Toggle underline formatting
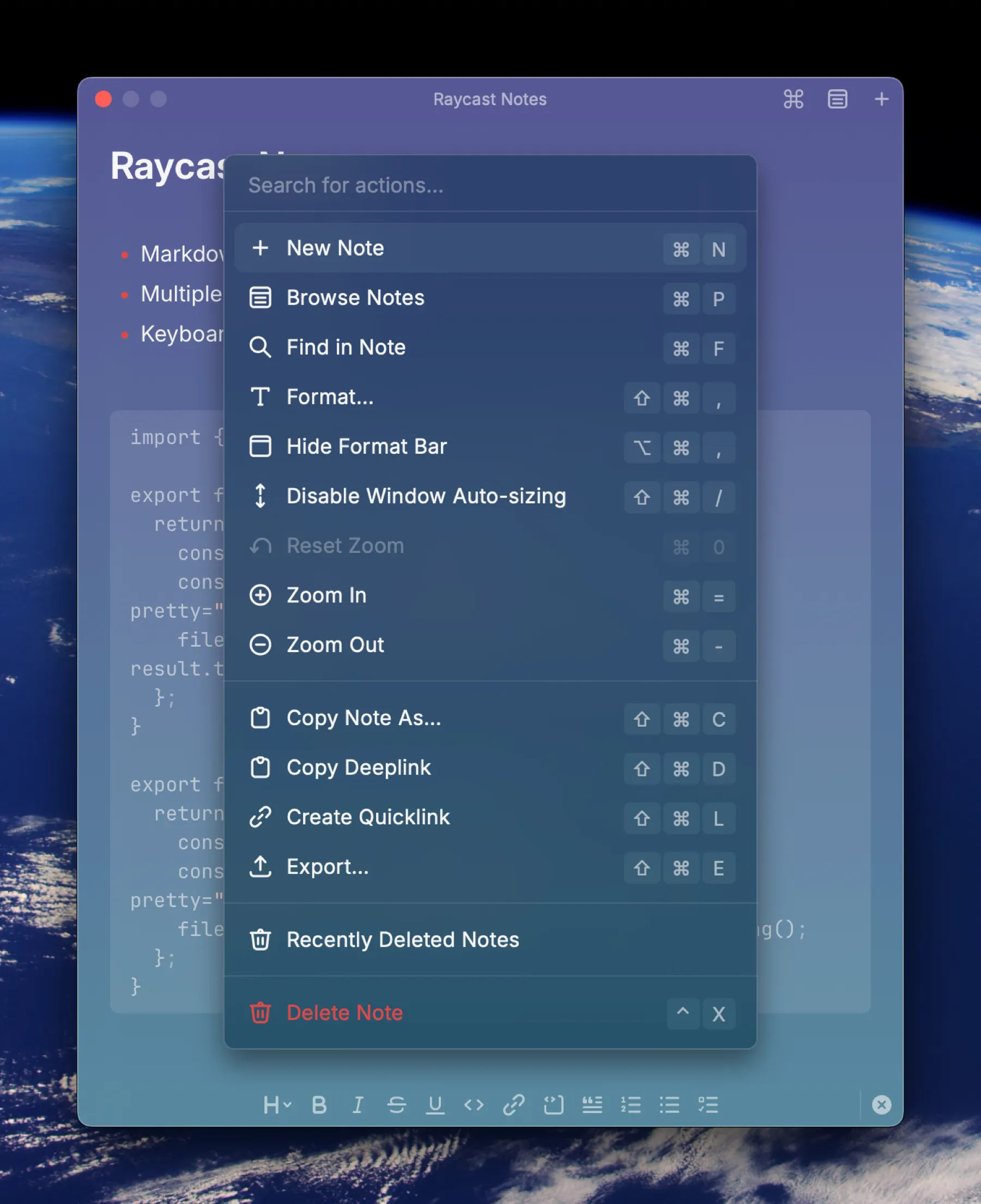Screen dimensions: 981x1204 (435, 1105)
